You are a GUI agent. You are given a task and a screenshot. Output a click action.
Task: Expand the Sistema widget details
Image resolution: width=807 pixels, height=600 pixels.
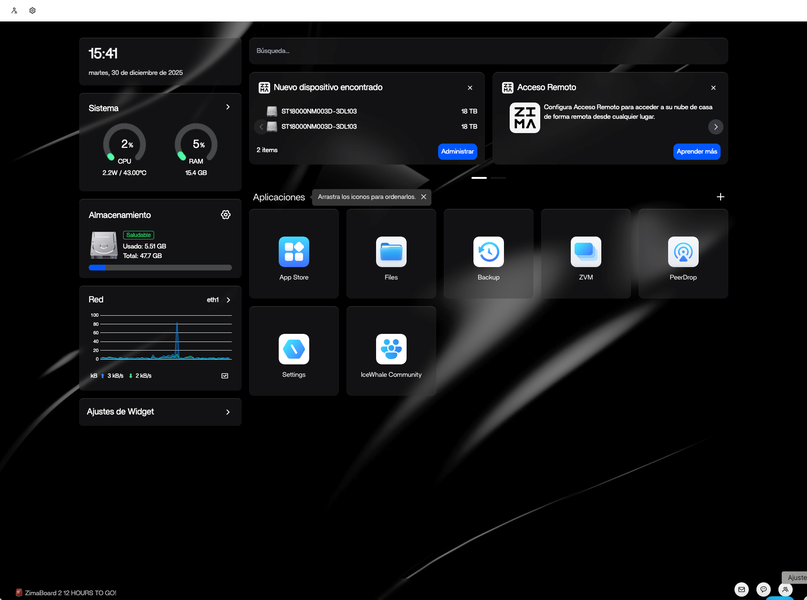(x=228, y=107)
